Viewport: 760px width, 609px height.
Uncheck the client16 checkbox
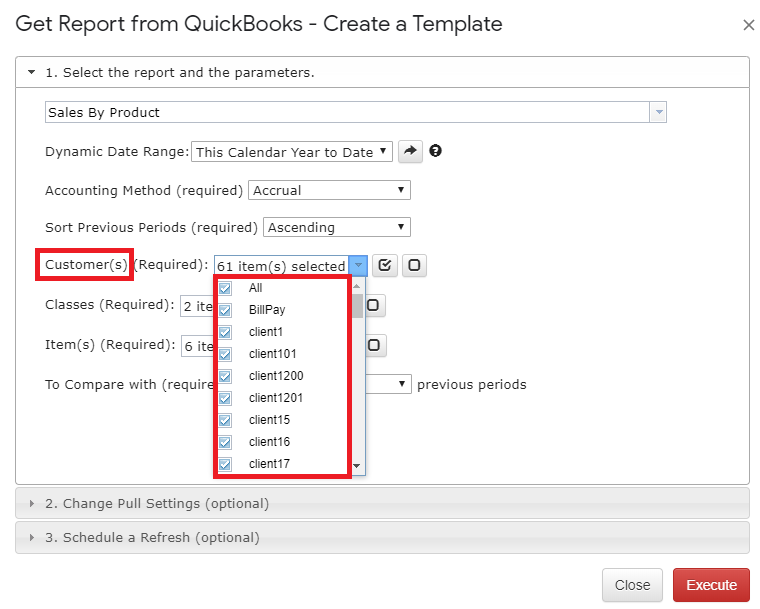tap(225, 442)
